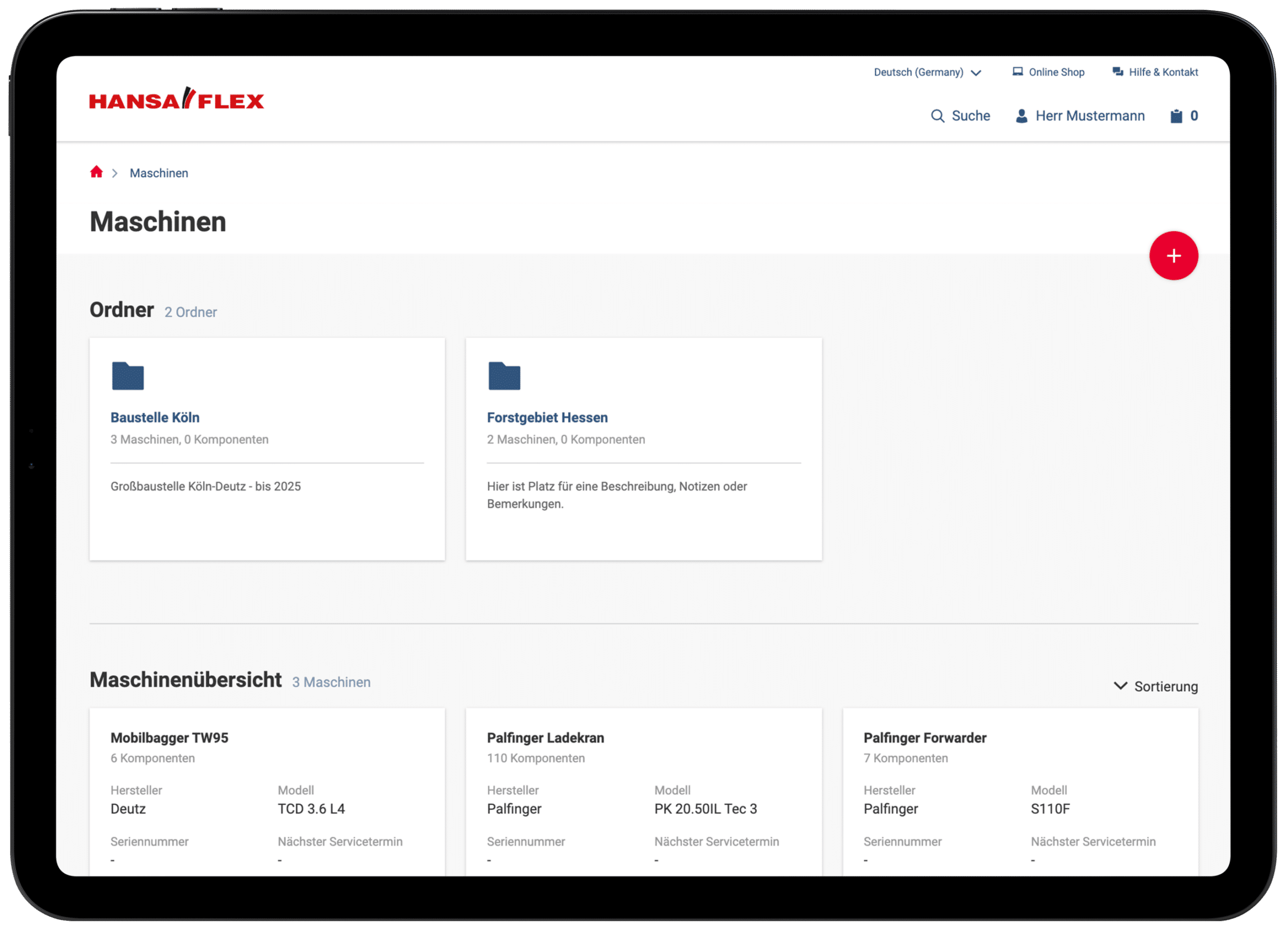Click the language selector chevron arrow
The image size is (1288, 933).
click(976, 73)
